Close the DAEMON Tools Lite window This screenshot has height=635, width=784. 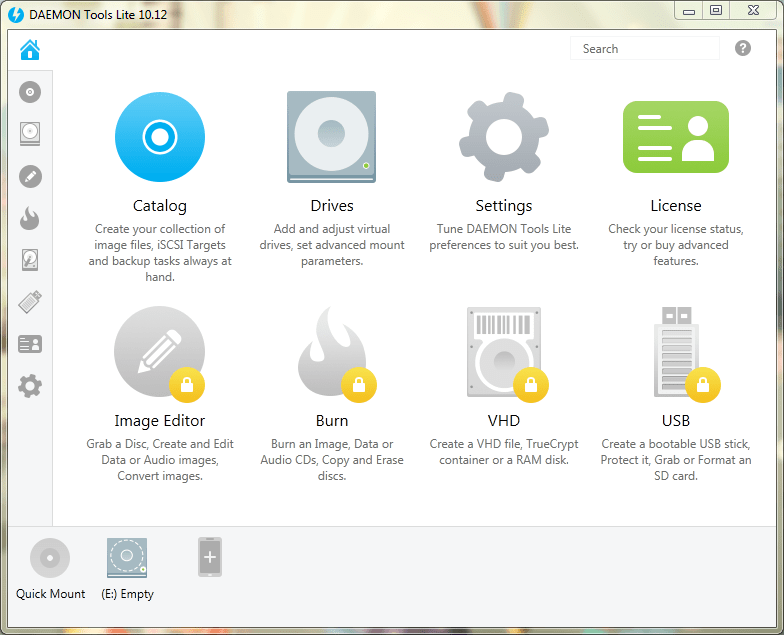coord(754,10)
